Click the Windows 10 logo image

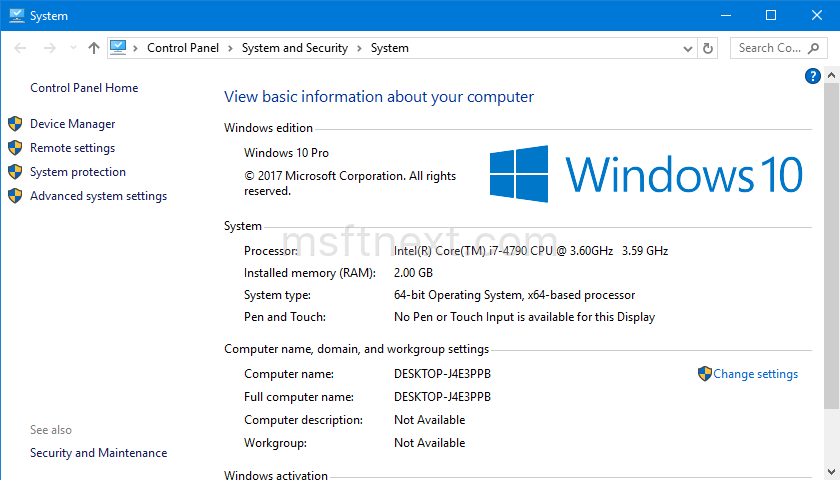point(647,174)
